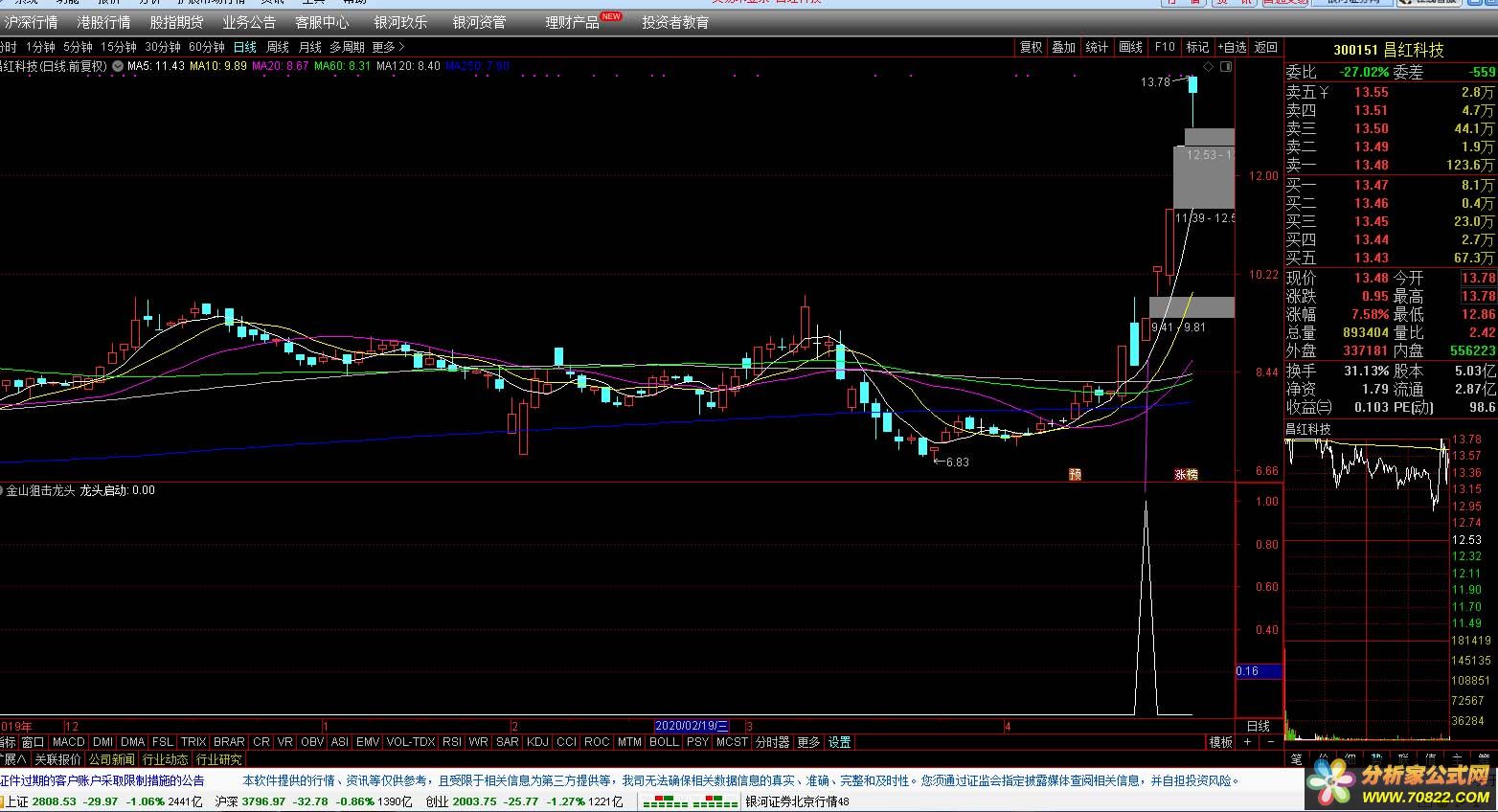Click the red-green market breadth indicator
Viewport: 1498px width, 812px height.
[x=690, y=802]
